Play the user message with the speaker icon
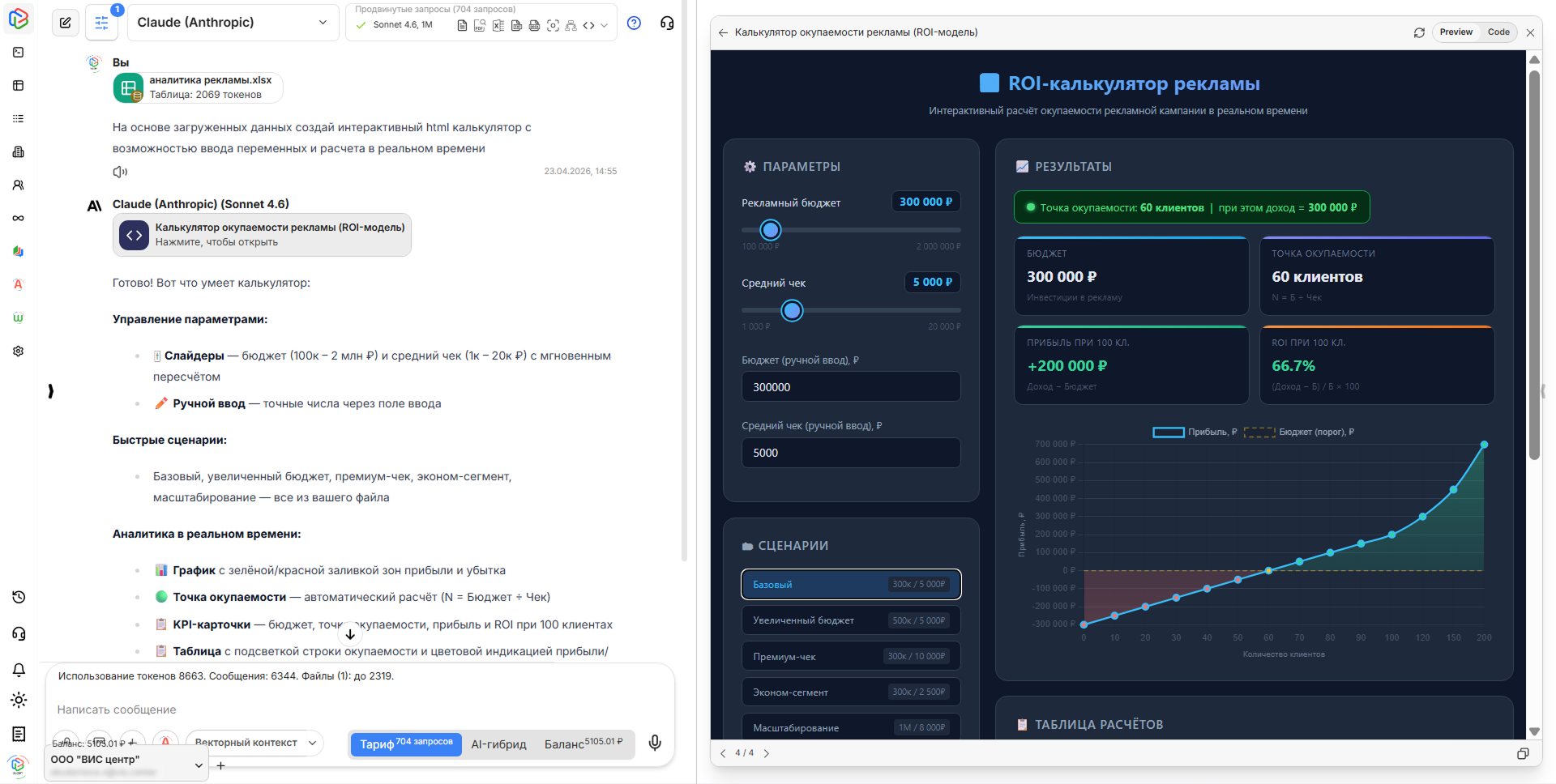Screen dimensions: 1556x784 120,172
